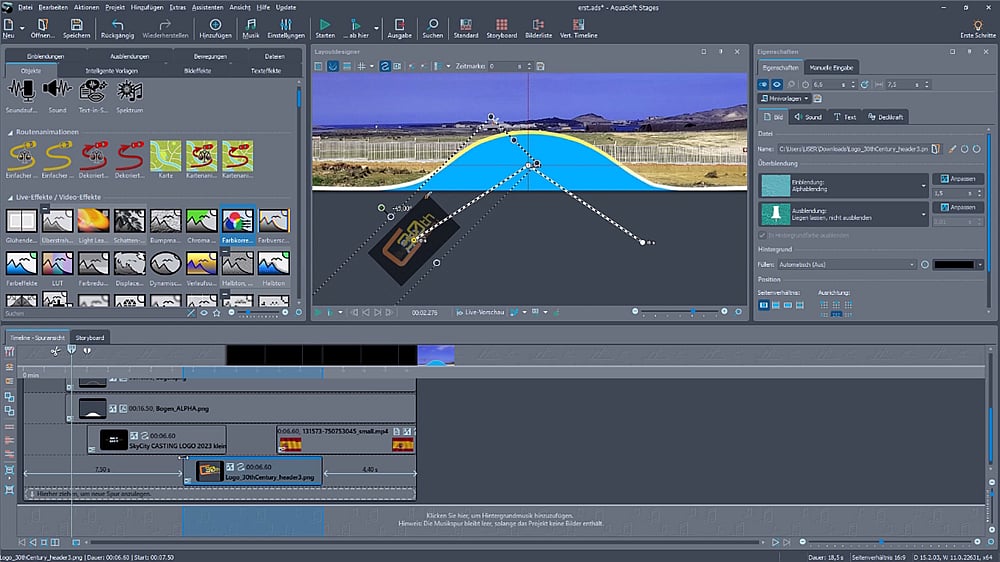The image size is (1000, 562).
Task: Collapse the Routenanimationen section
Action: (11, 132)
